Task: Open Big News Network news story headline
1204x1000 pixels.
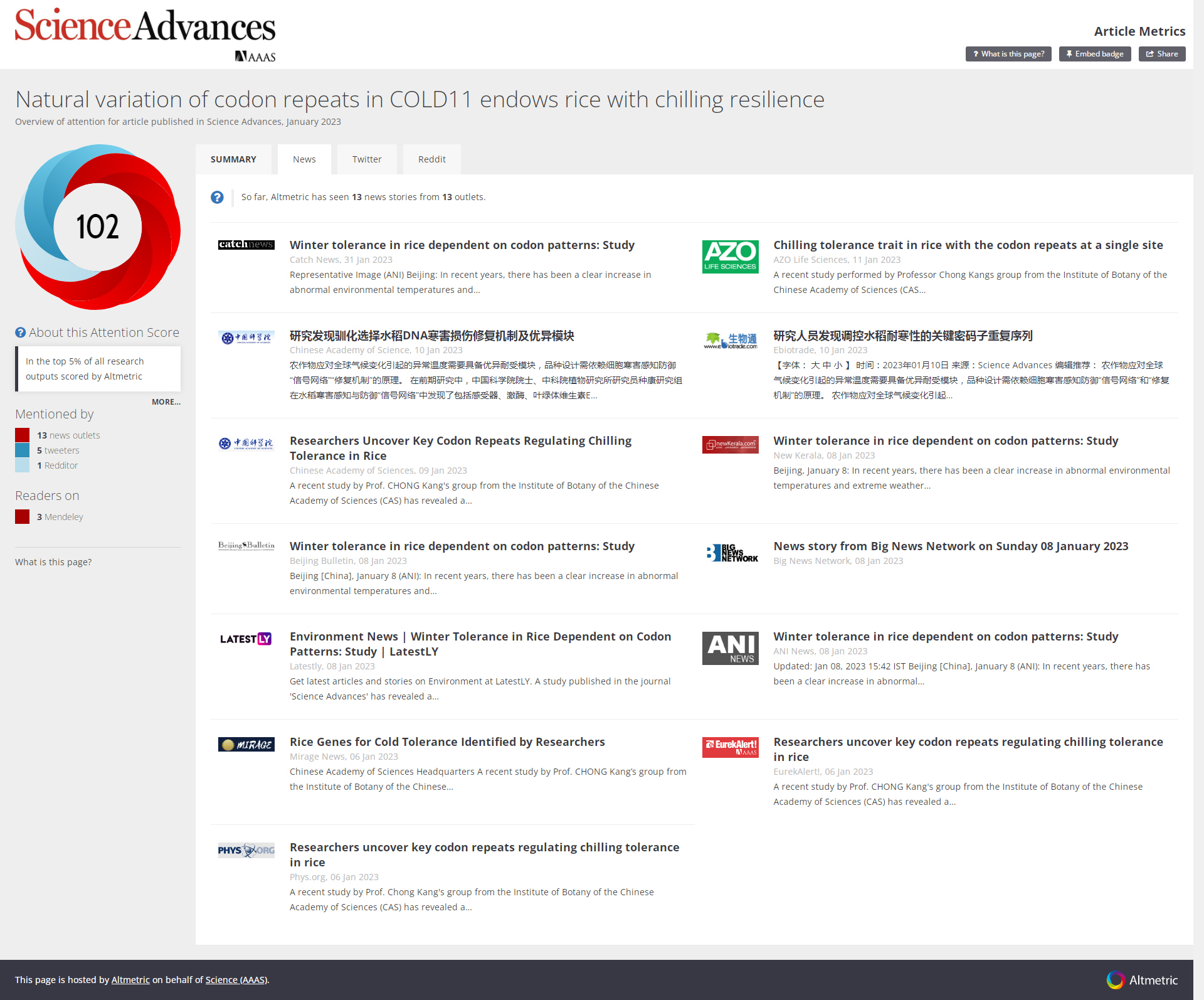Action: click(x=951, y=546)
